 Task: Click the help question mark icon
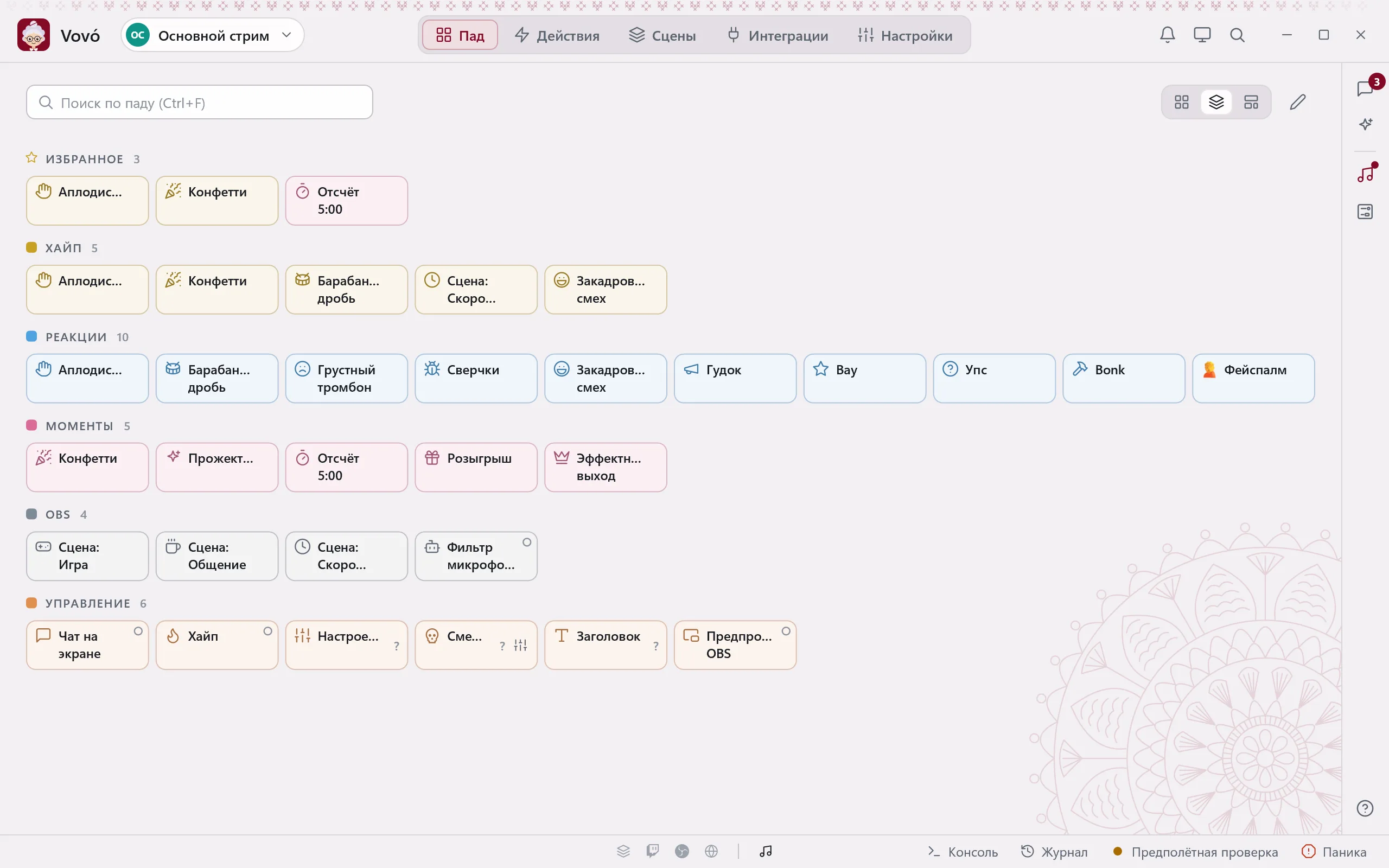pyautogui.click(x=1365, y=808)
